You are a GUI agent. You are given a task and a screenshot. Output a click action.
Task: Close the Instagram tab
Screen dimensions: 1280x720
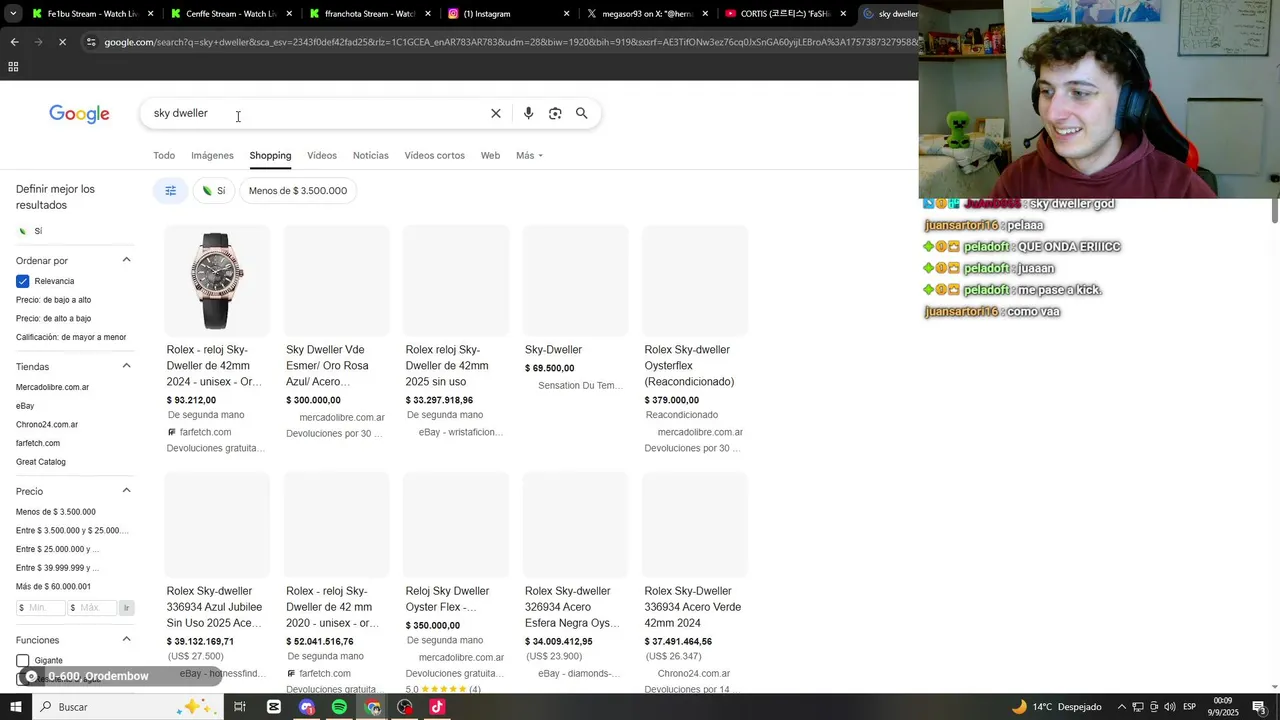coord(566,14)
